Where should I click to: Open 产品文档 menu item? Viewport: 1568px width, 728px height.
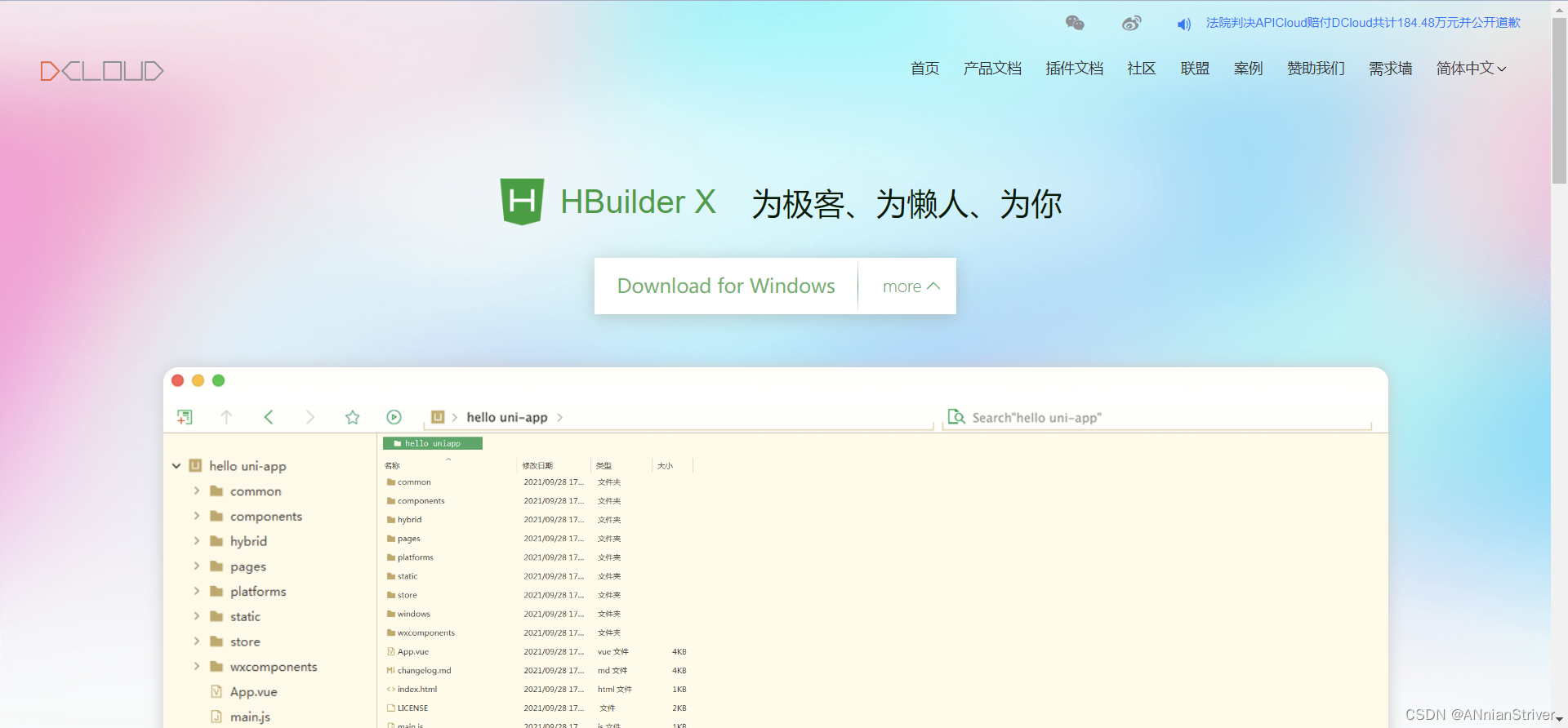tap(992, 69)
